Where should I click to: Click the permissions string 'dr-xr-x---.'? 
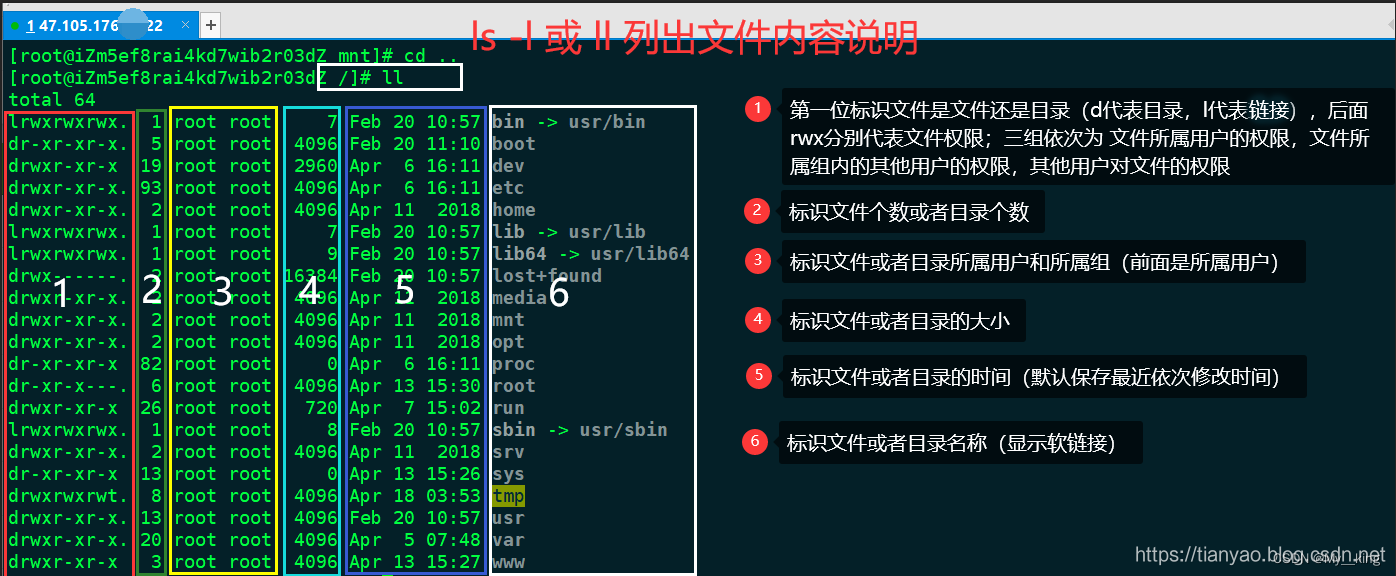point(68,386)
